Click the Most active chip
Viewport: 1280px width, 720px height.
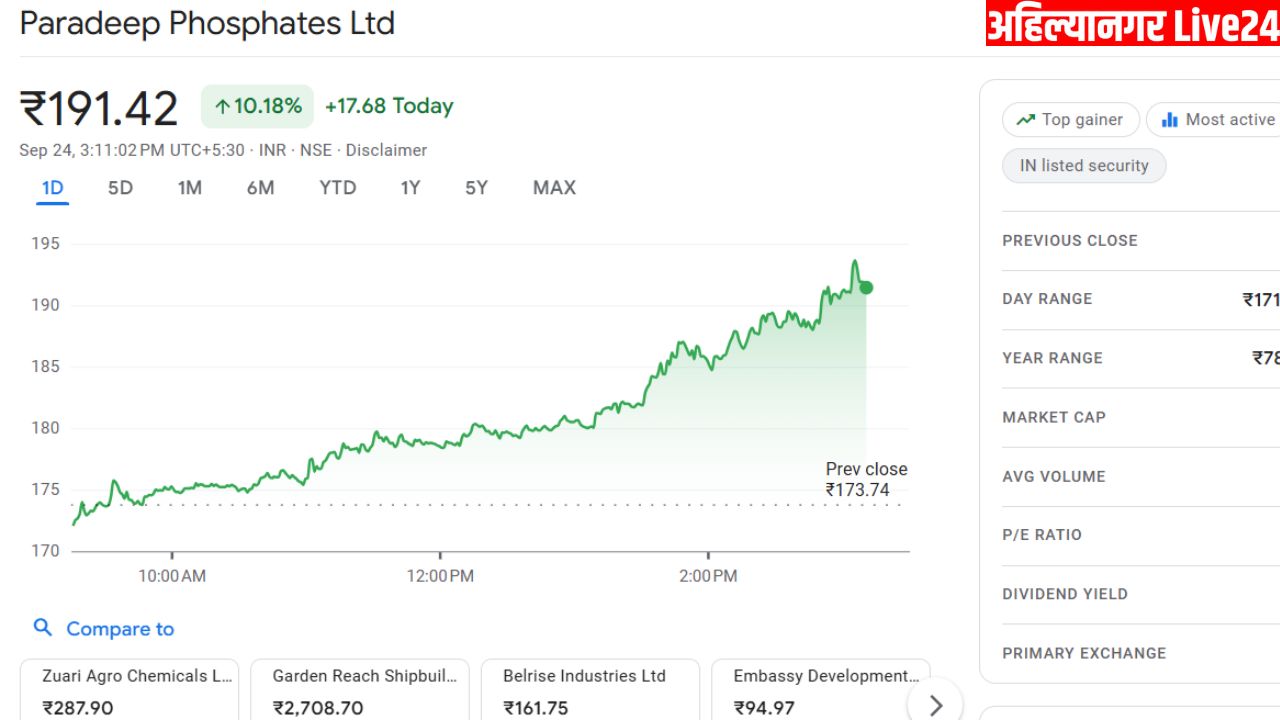1213,120
